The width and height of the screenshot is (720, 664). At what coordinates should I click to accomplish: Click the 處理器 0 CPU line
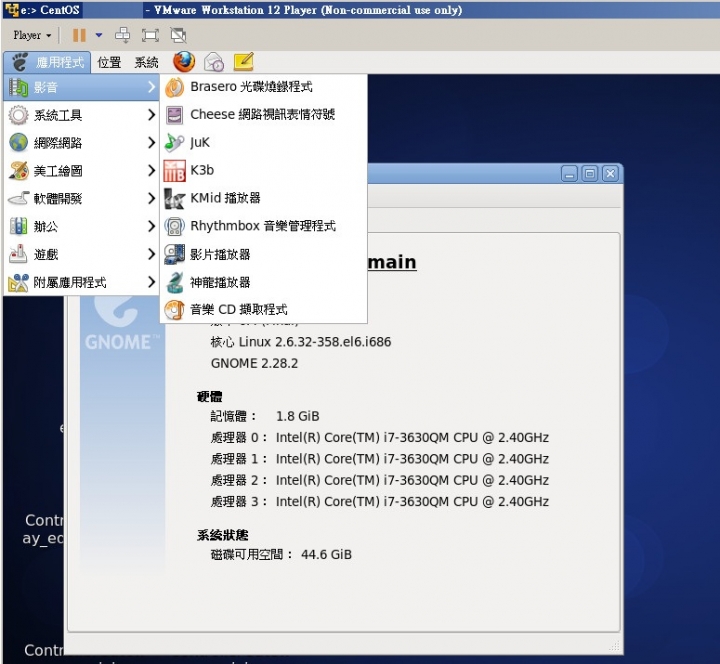(x=380, y=438)
